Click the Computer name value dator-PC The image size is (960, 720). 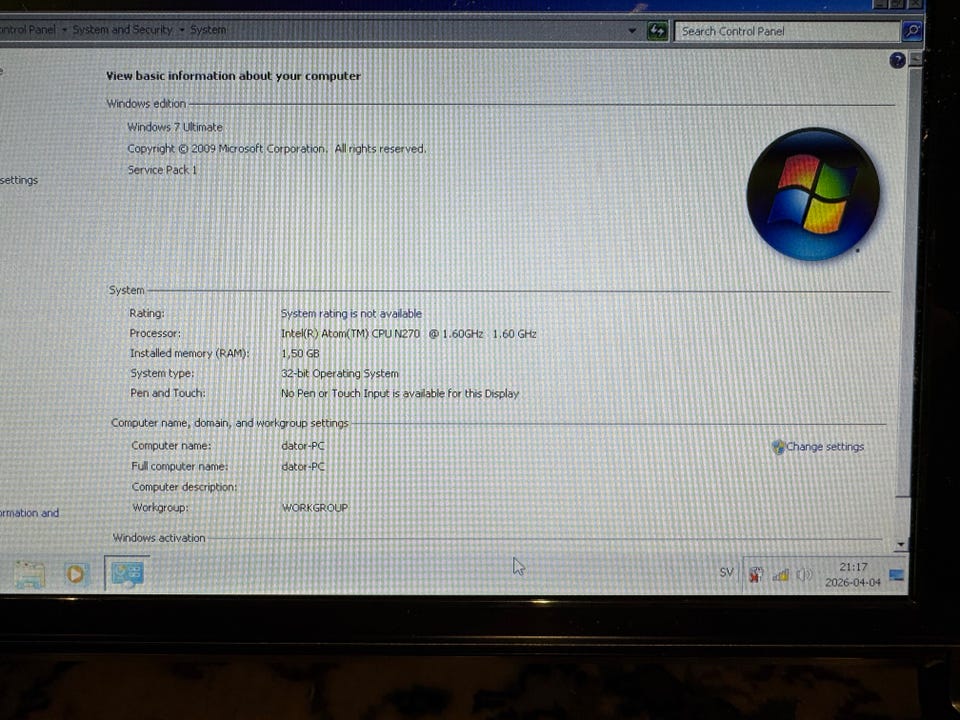coord(303,446)
